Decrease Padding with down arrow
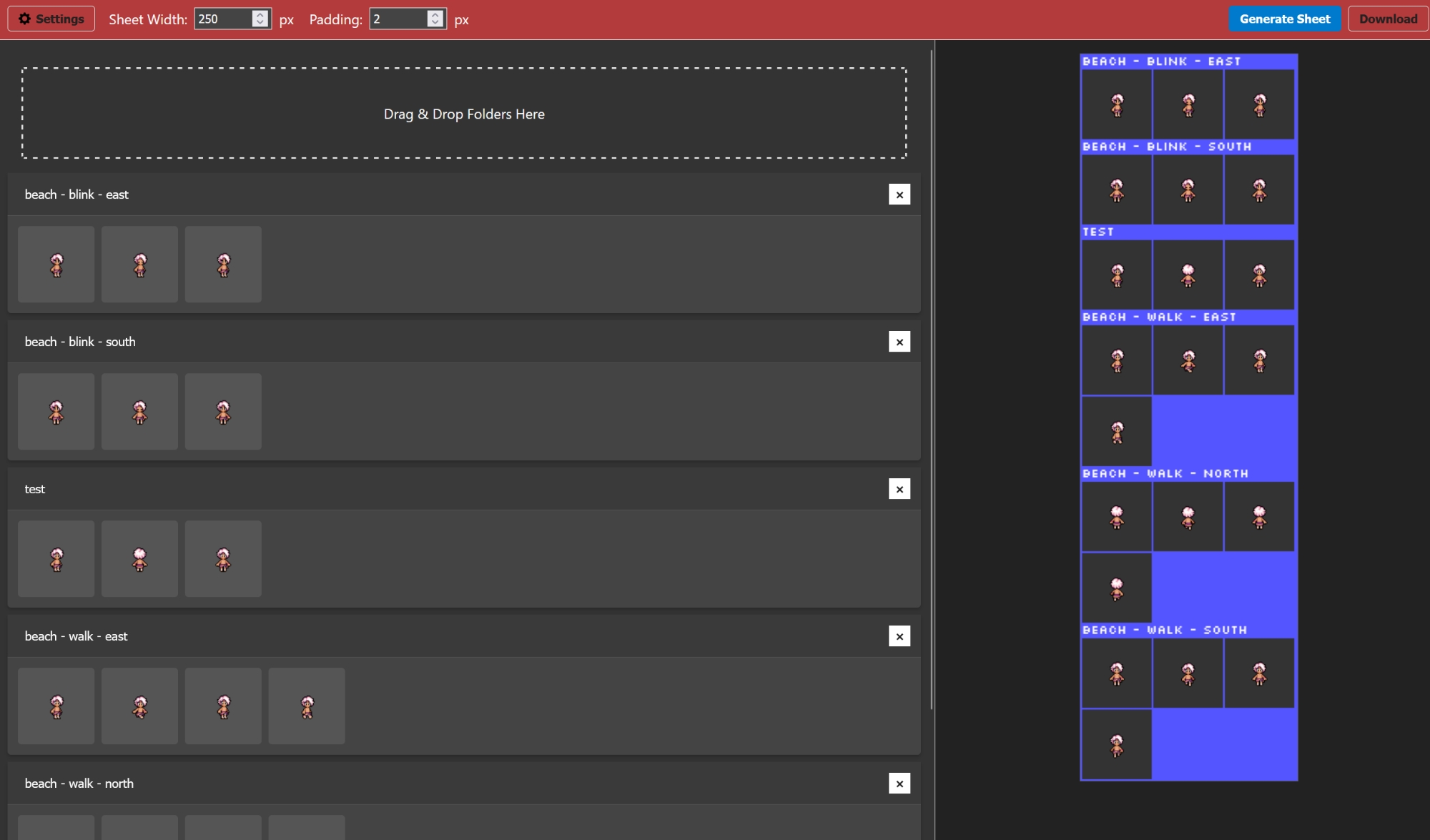The height and width of the screenshot is (840, 1430). (x=435, y=24)
